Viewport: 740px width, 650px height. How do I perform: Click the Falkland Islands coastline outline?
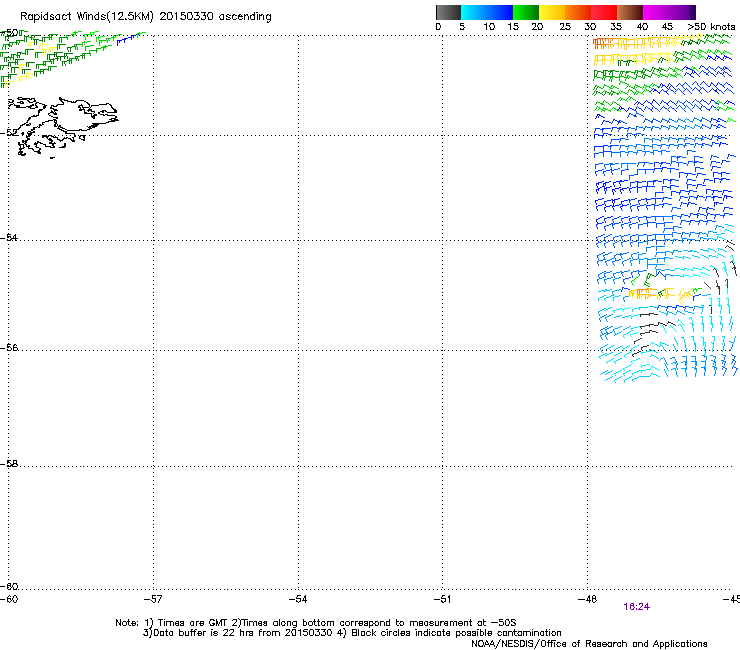click(x=63, y=127)
